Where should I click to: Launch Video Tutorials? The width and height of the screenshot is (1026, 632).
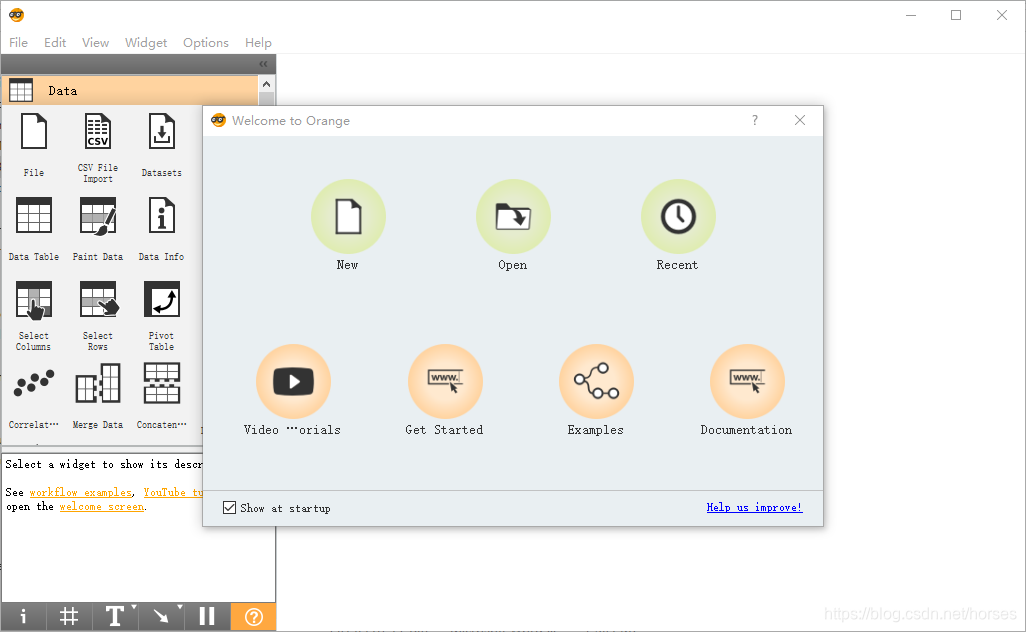click(x=293, y=381)
